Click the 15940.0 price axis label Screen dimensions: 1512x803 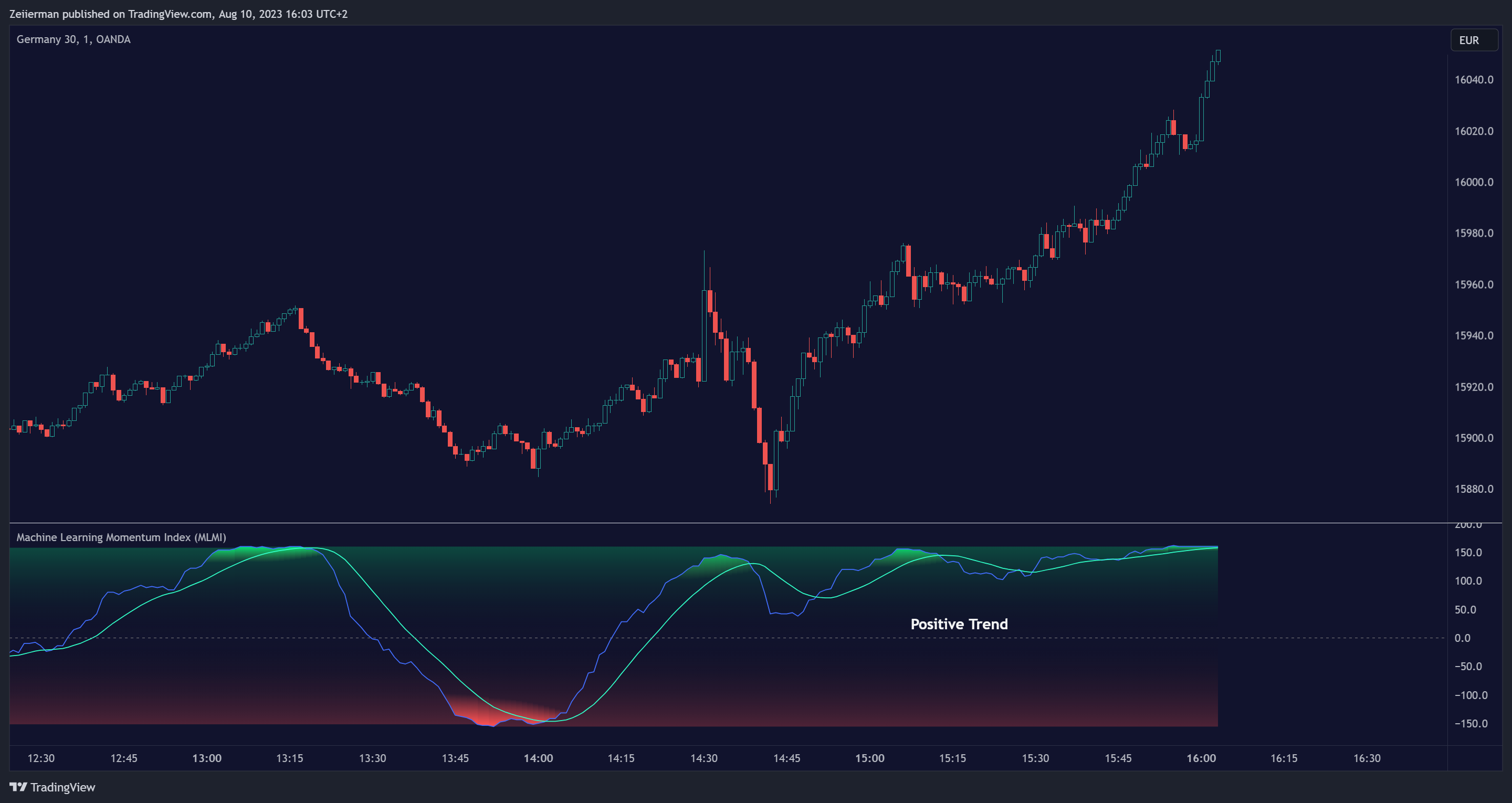pyautogui.click(x=1474, y=336)
